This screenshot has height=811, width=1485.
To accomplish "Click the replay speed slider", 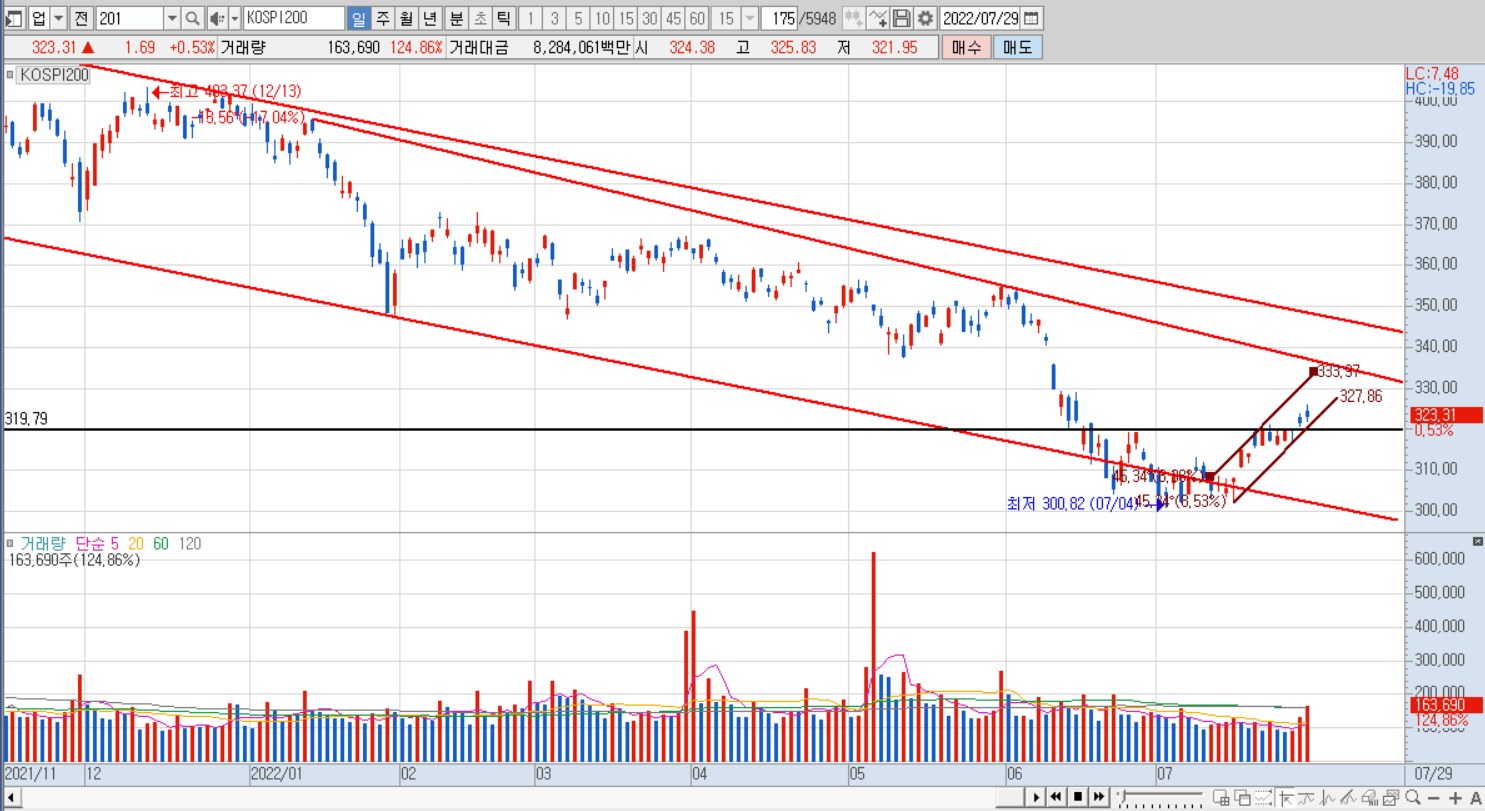I will [1160, 797].
